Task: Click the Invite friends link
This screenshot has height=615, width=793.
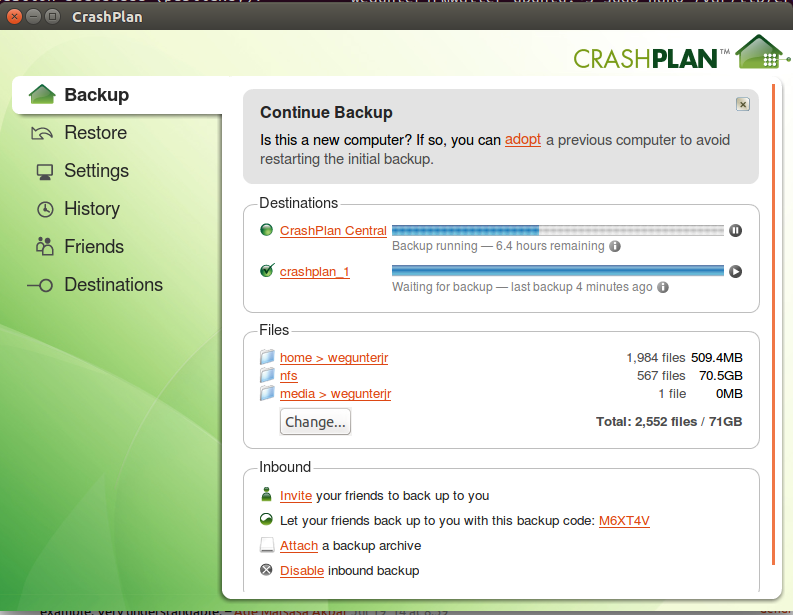Action: 296,496
